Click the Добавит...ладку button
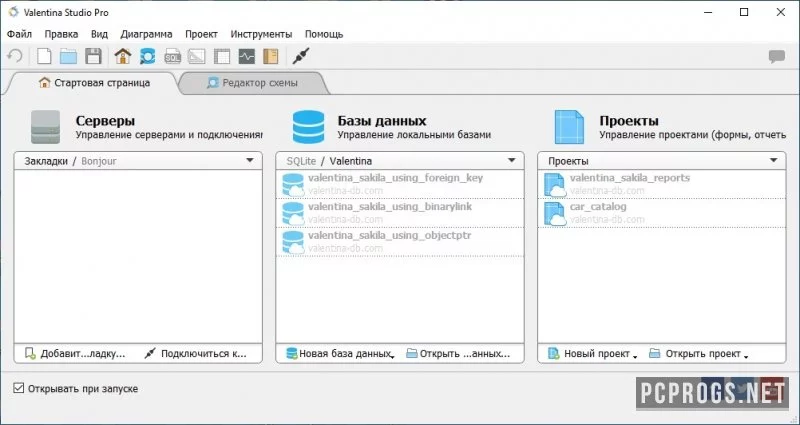 tap(76, 354)
